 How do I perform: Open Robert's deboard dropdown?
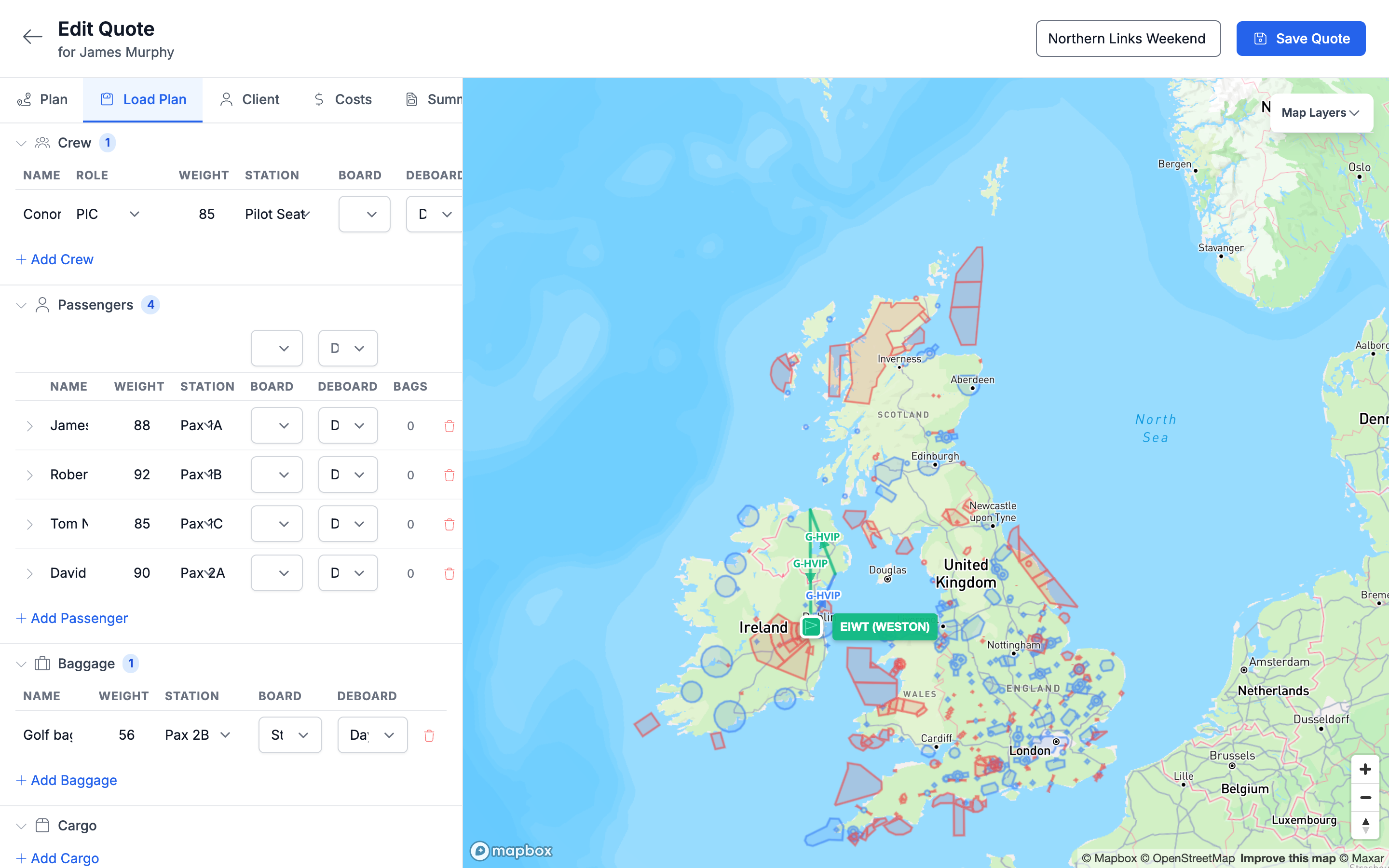tap(348, 474)
